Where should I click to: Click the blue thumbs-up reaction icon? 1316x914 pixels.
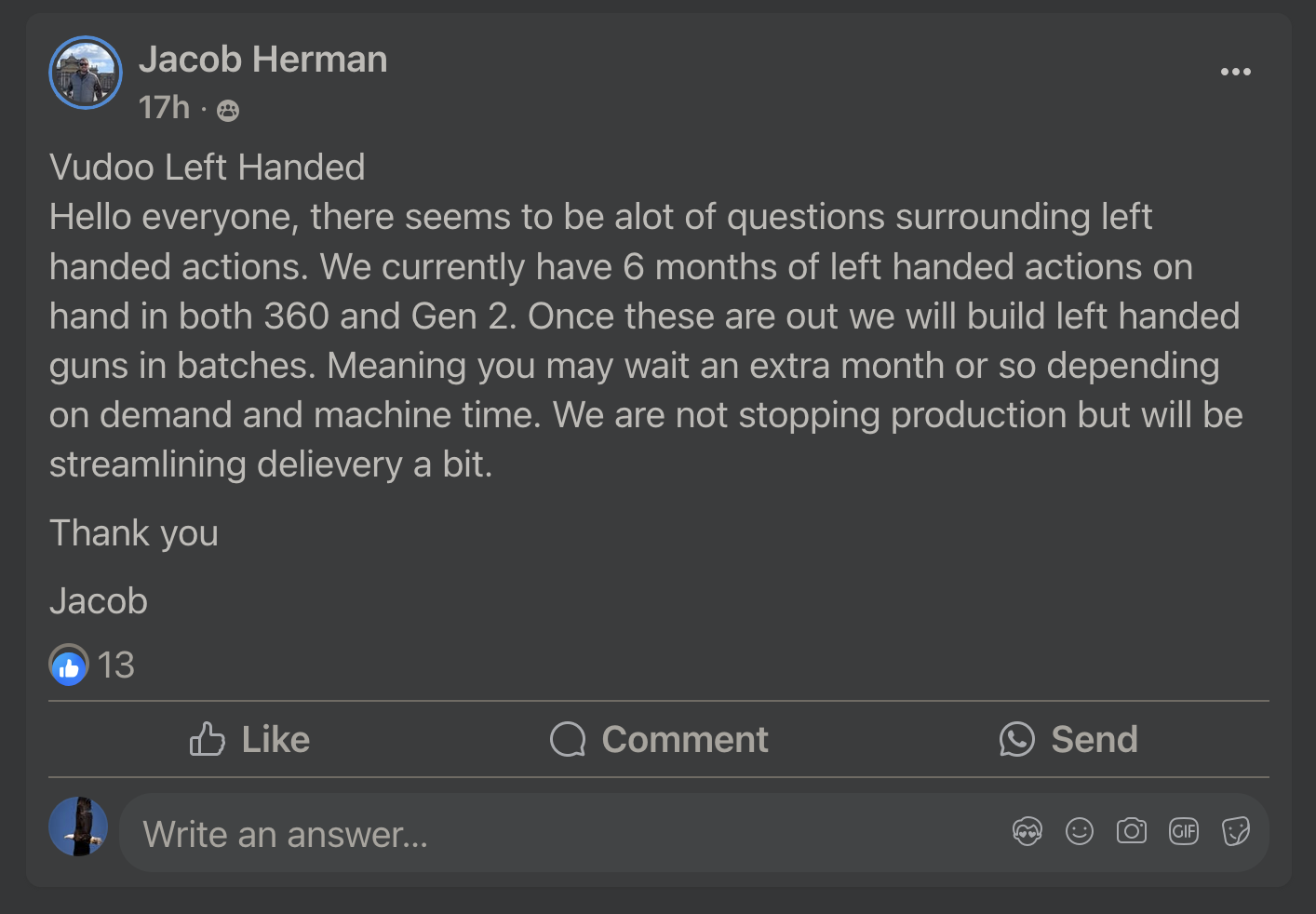coord(69,665)
